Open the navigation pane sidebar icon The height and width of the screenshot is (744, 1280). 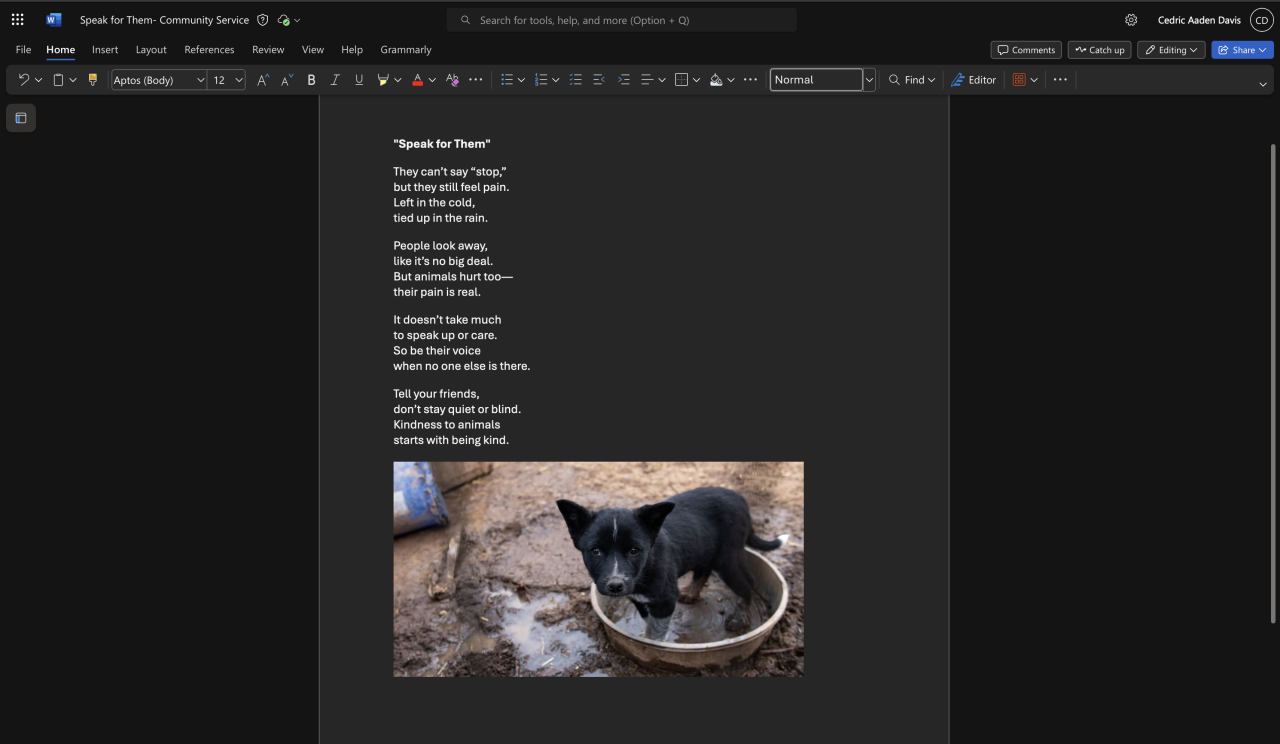coord(21,118)
